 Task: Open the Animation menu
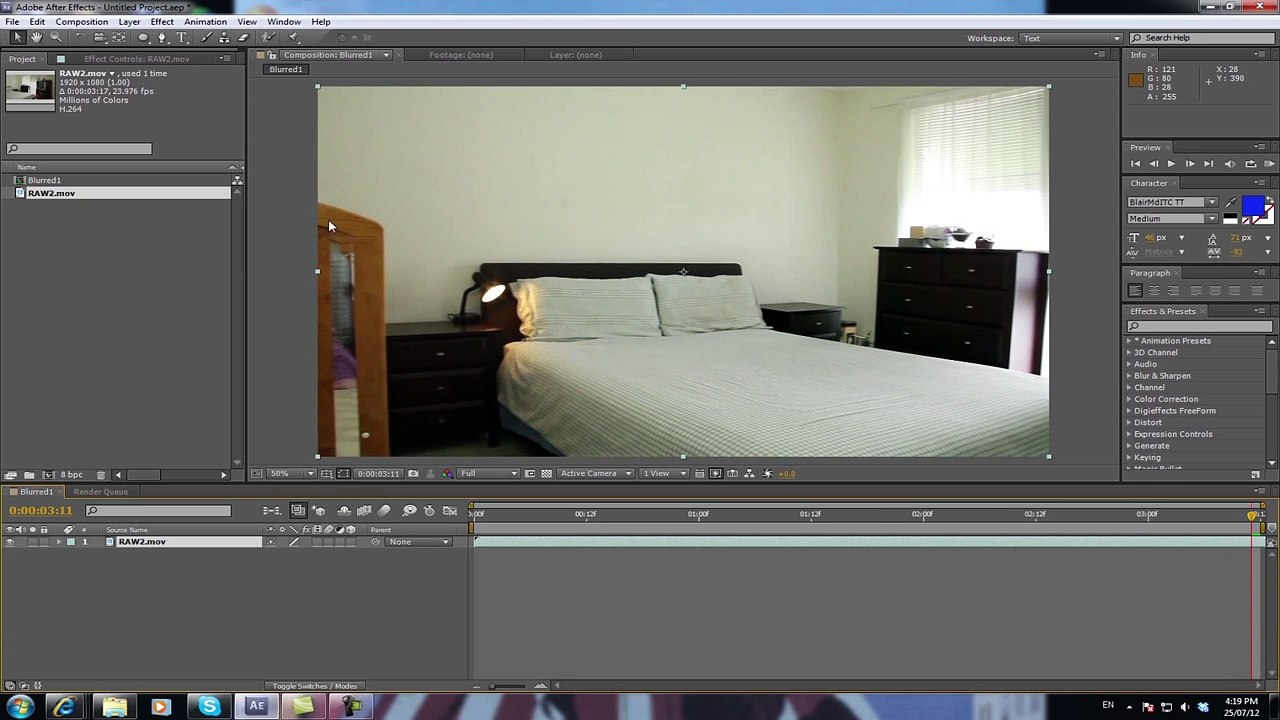[x=205, y=22]
